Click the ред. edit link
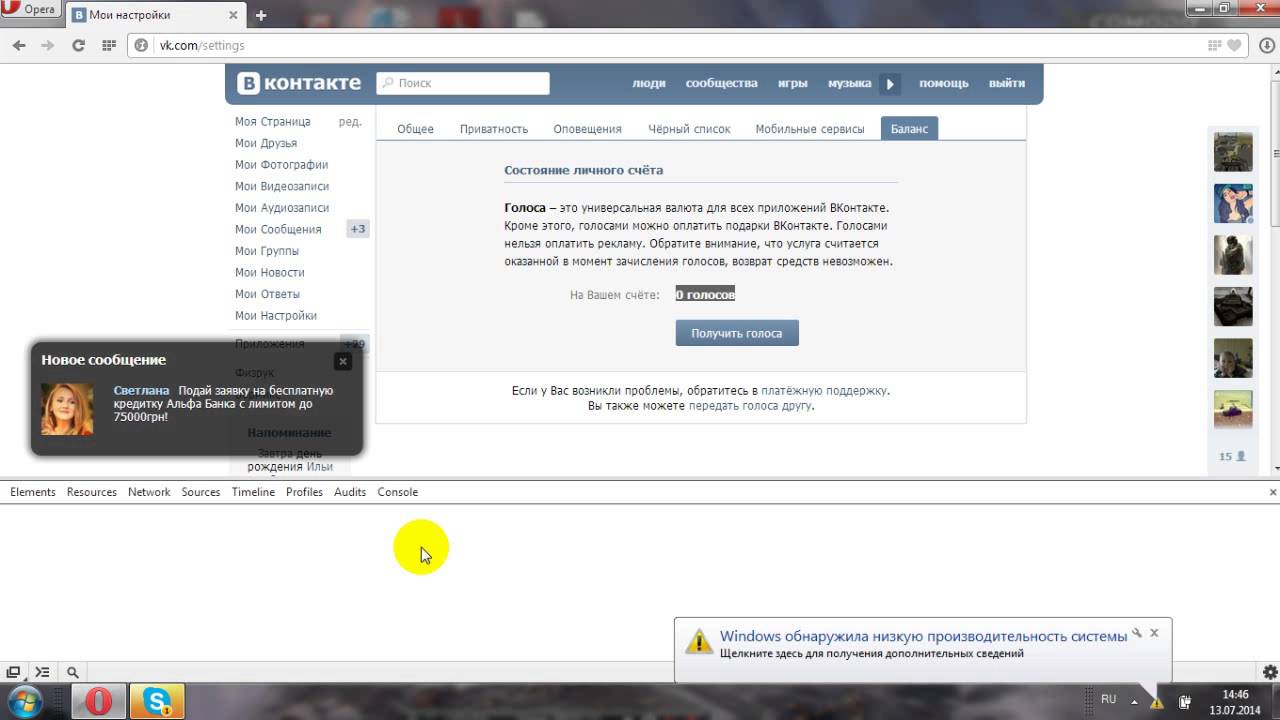The height and width of the screenshot is (720, 1280). pos(350,121)
